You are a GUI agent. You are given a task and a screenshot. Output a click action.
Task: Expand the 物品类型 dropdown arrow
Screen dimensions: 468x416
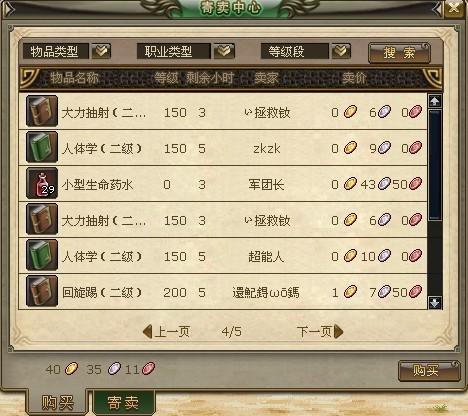pyautogui.click(x=101, y=51)
